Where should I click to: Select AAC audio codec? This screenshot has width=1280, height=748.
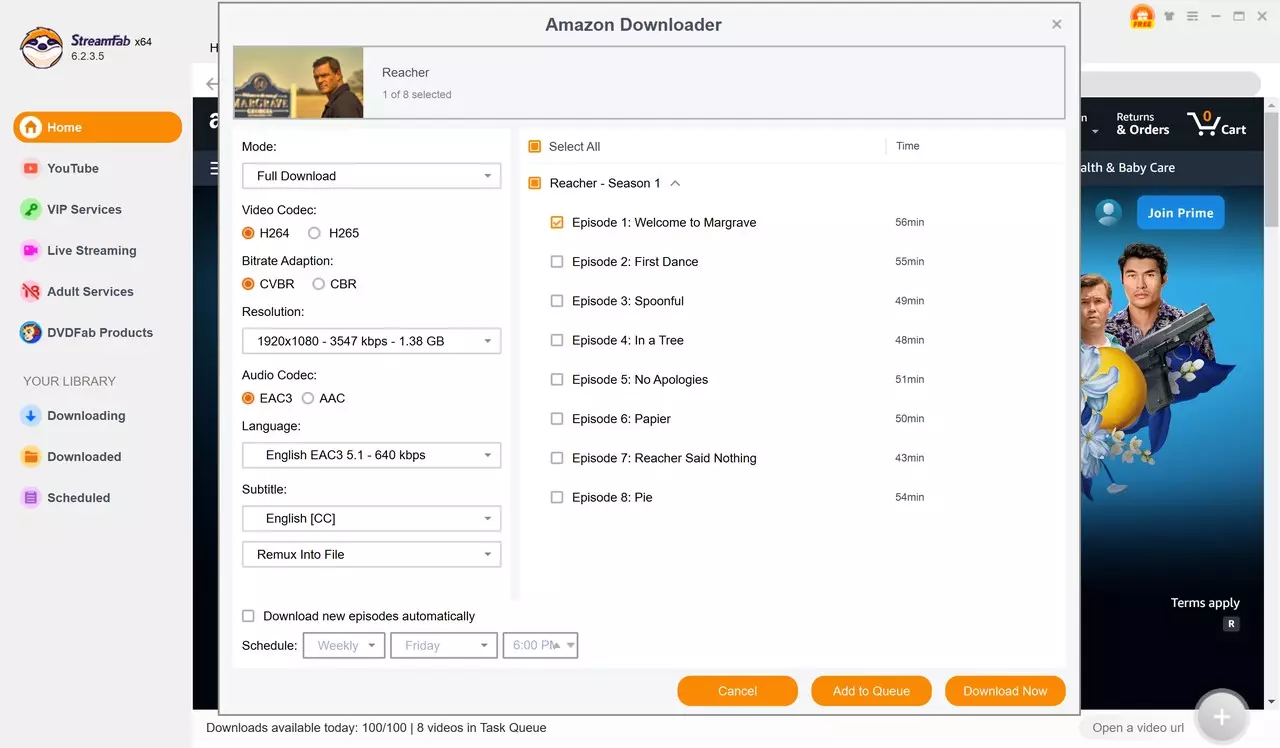308,398
